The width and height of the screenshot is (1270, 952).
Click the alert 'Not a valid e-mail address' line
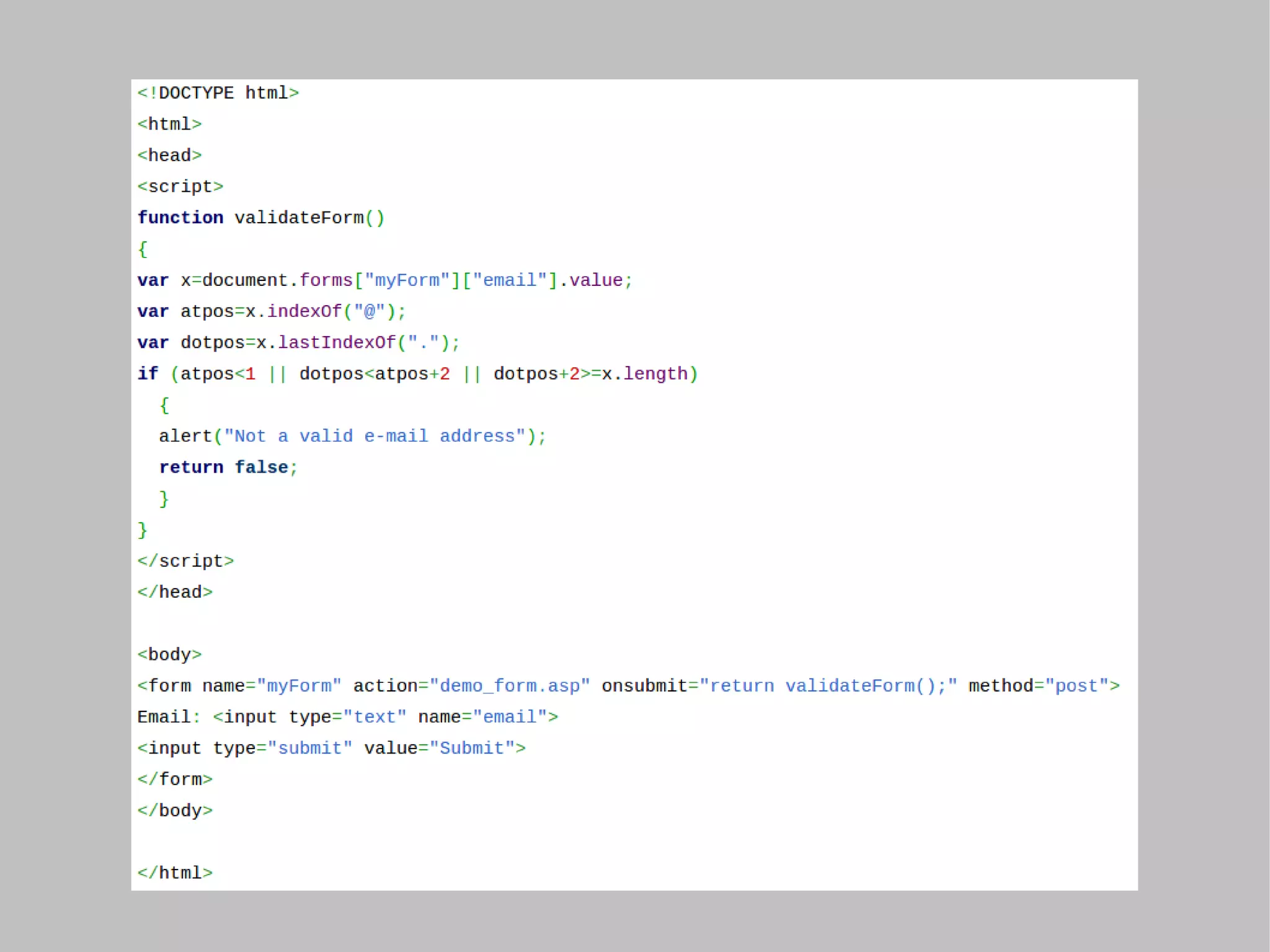[x=353, y=436]
